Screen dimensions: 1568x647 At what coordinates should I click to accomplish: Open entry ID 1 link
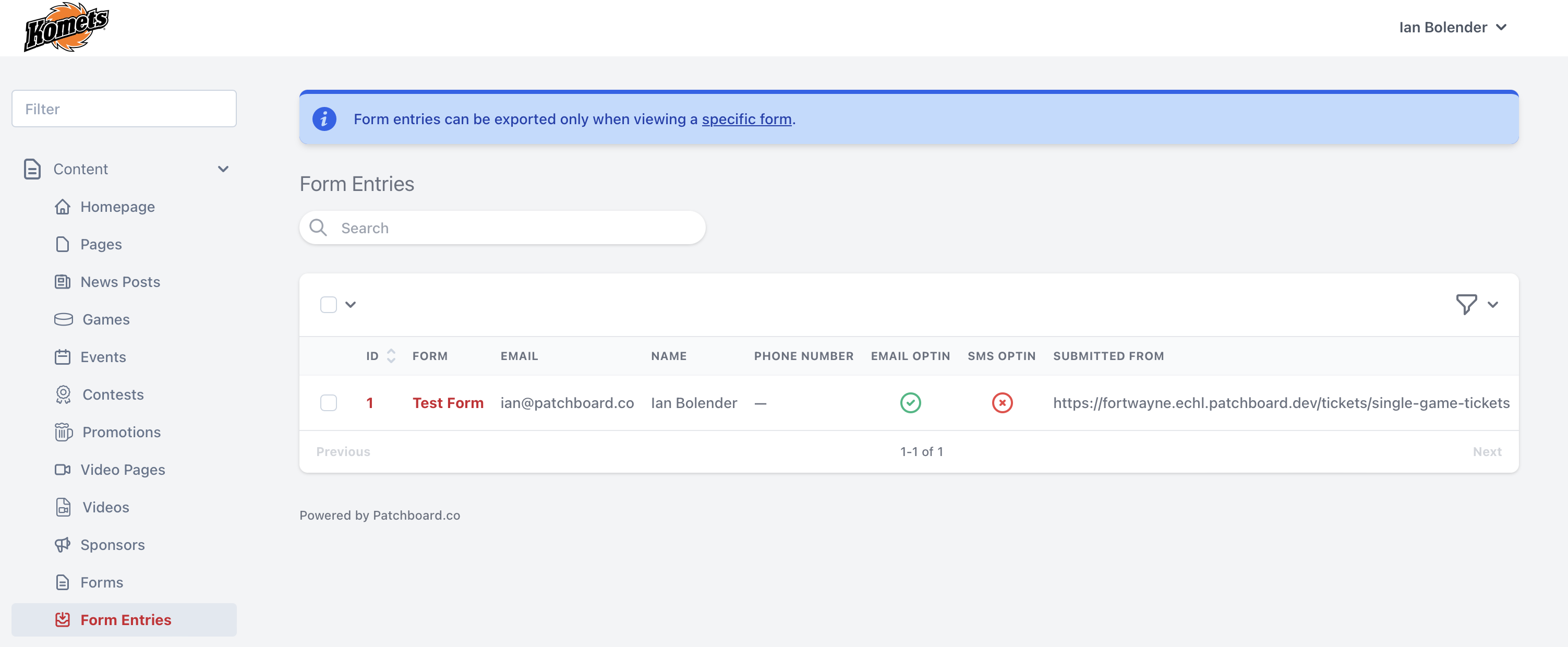(369, 403)
